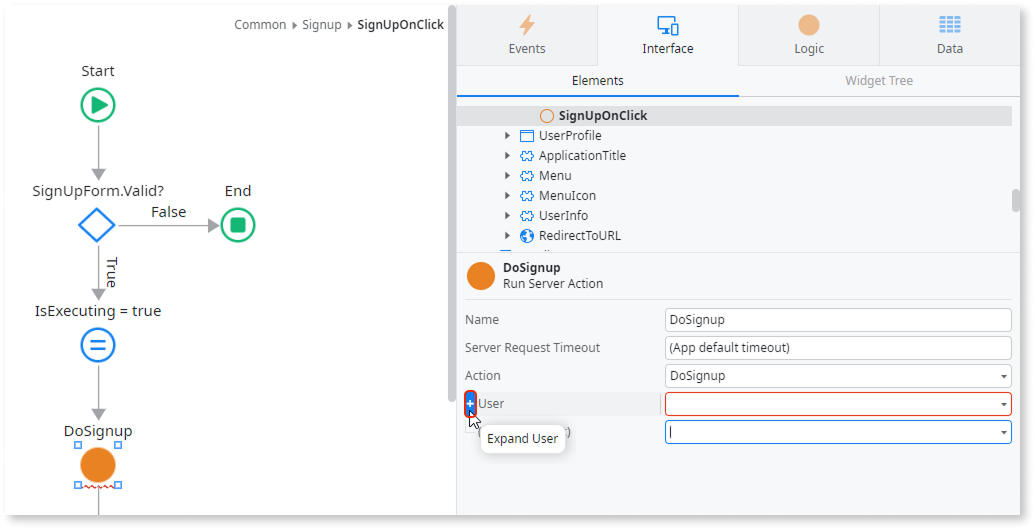Click the RedirectToURL globe icon
This screenshot has height=530, width=1035.
pos(527,236)
